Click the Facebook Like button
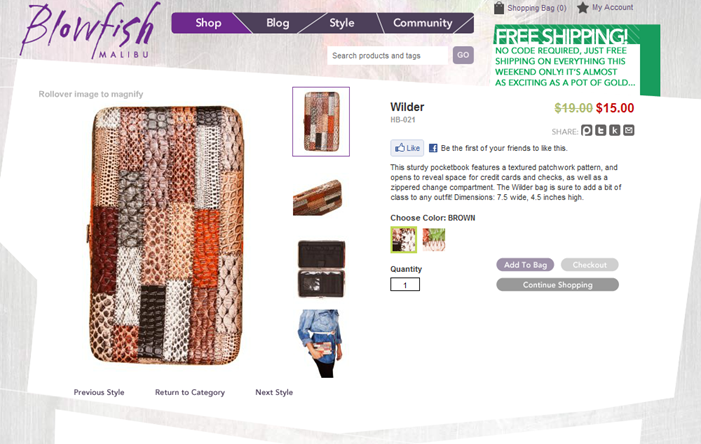 tap(407, 148)
